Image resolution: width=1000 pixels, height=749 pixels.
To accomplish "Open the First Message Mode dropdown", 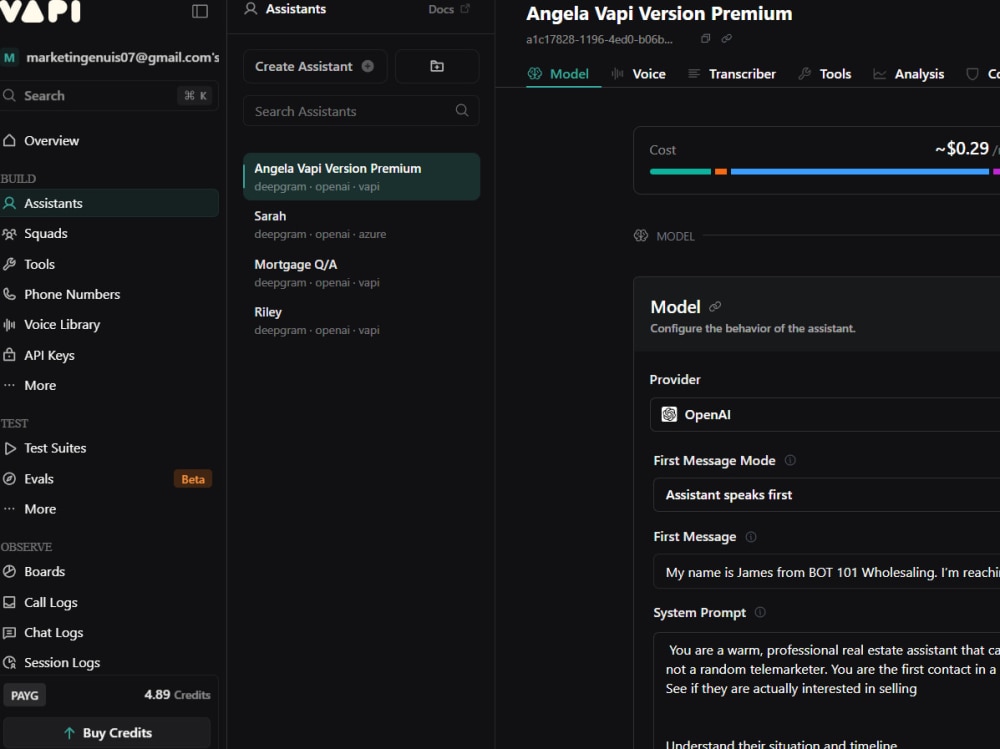I will [827, 495].
